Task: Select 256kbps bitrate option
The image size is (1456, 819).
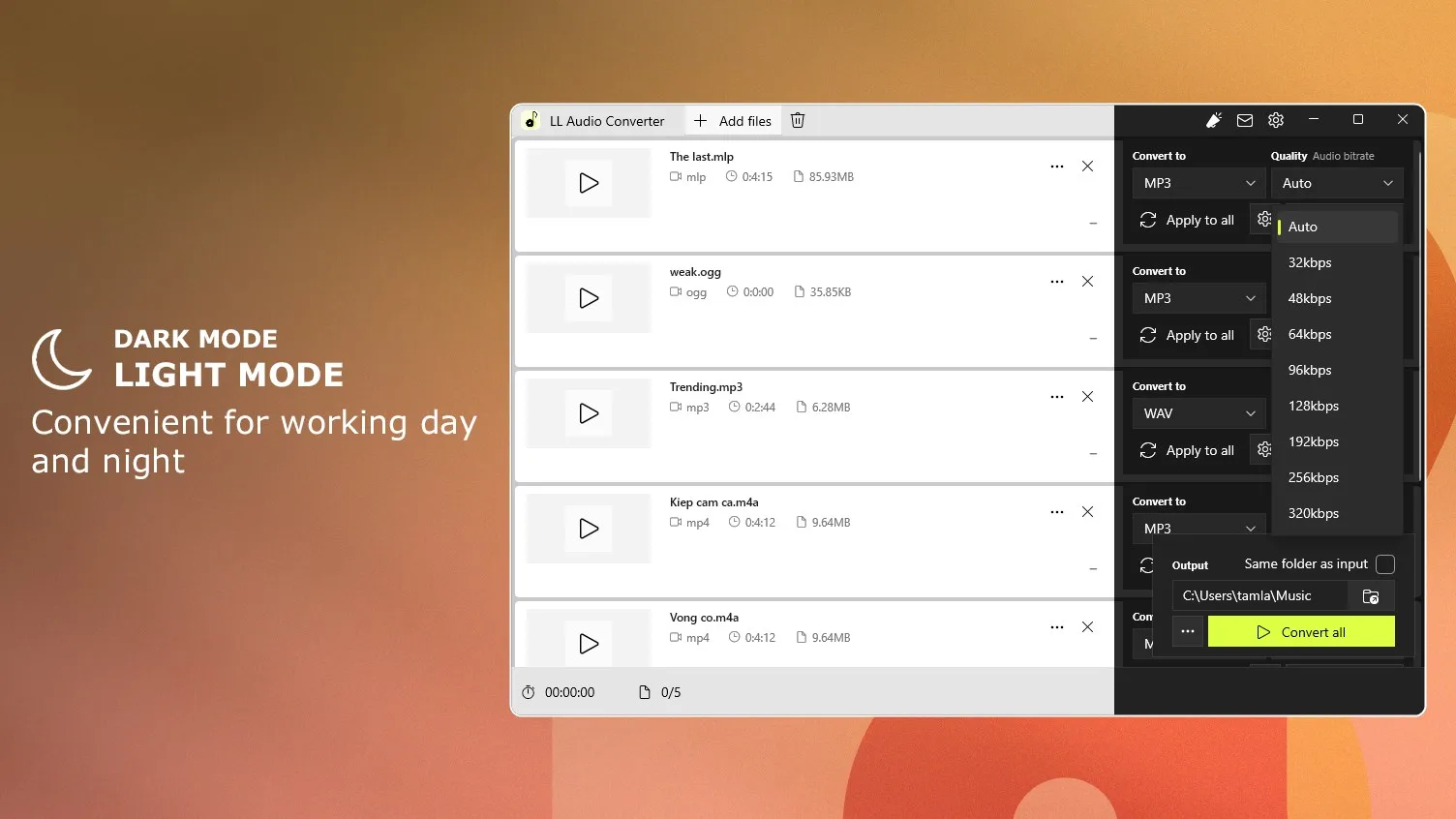Action: (1337, 477)
